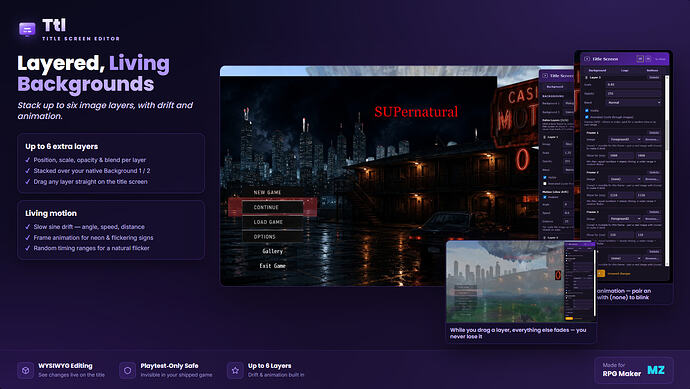The width and height of the screenshot is (690, 389).
Task: Click the Speed field in back panel
Action: [x=568, y=213]
